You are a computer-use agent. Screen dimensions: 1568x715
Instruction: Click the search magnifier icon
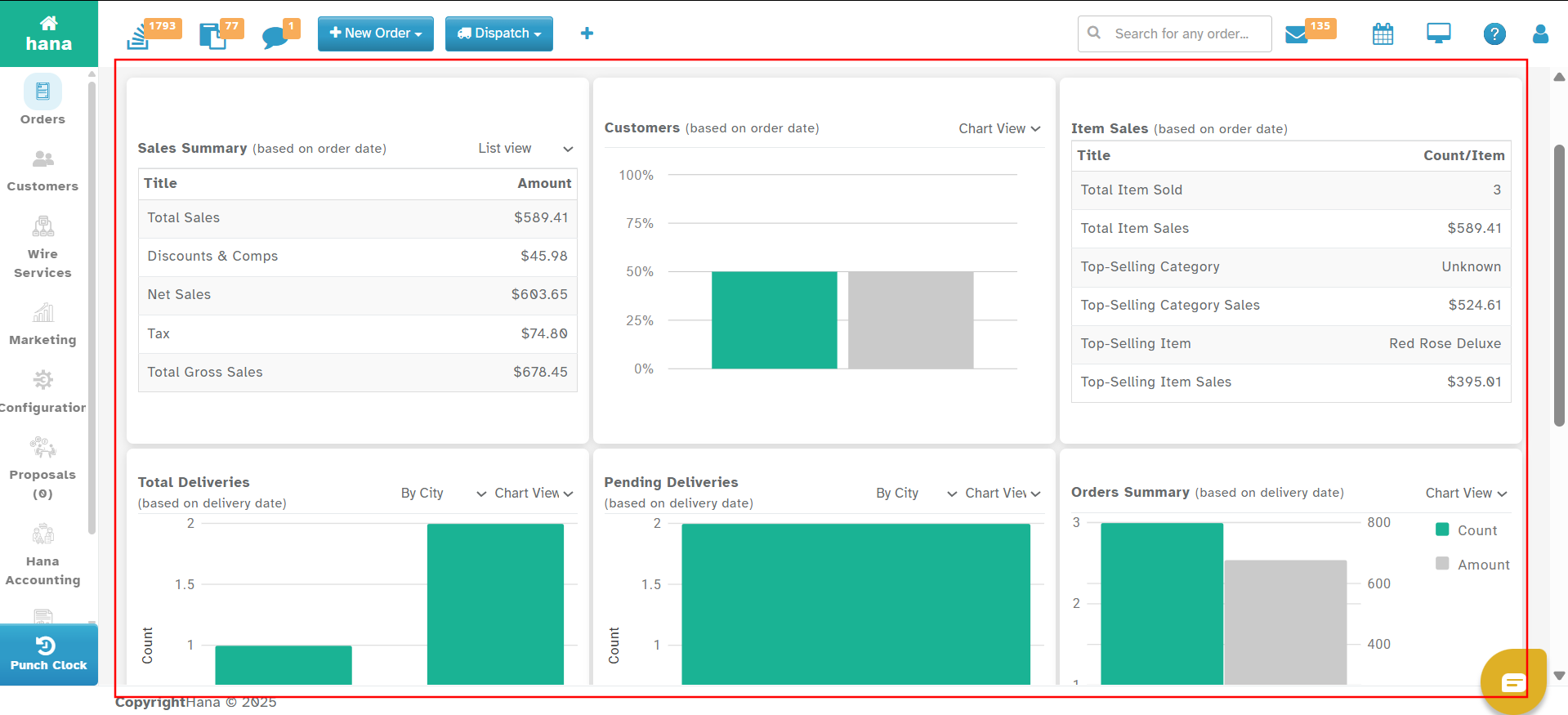1094,34
